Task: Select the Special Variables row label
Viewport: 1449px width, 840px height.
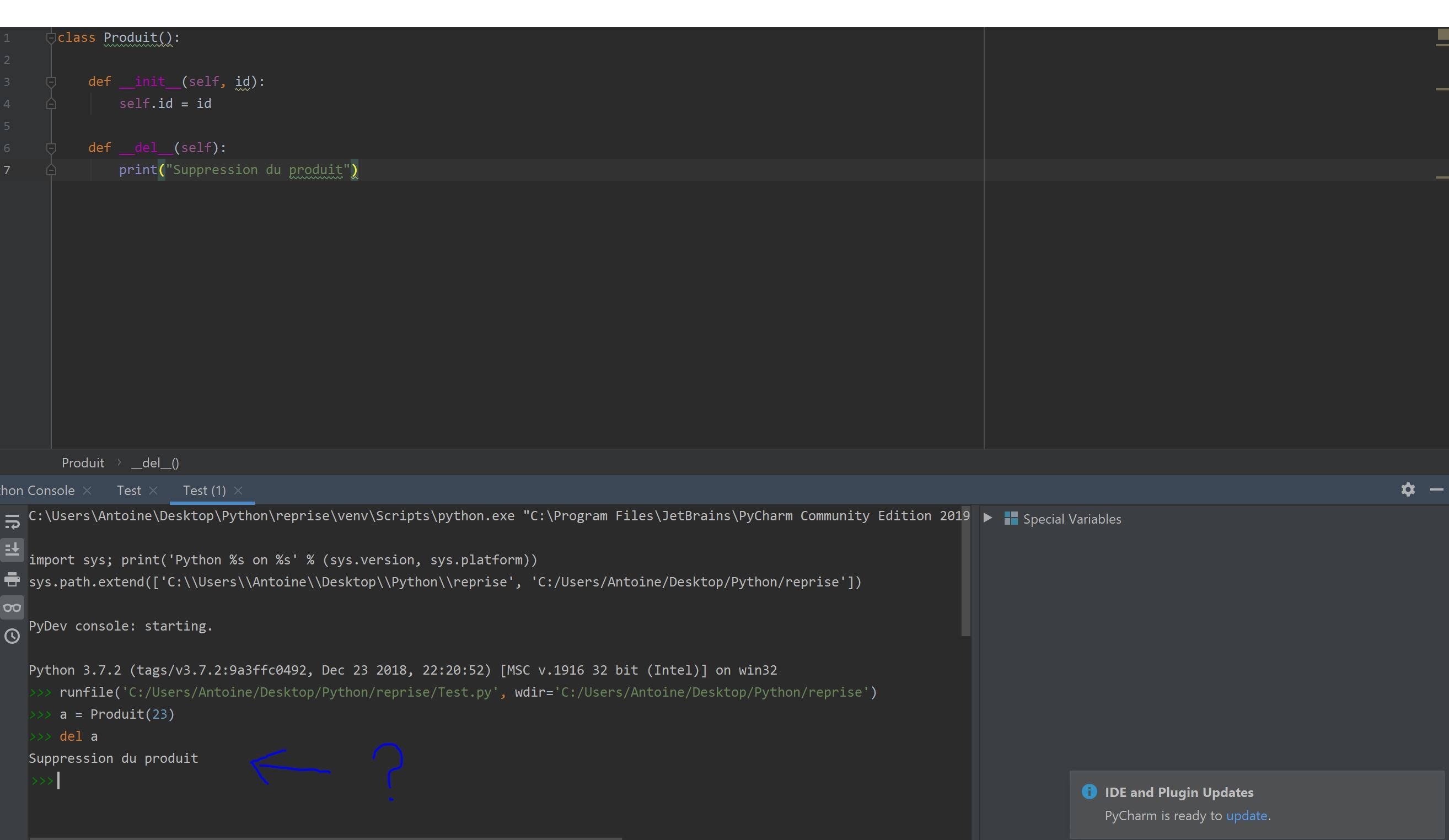Action: (1072, 519)
